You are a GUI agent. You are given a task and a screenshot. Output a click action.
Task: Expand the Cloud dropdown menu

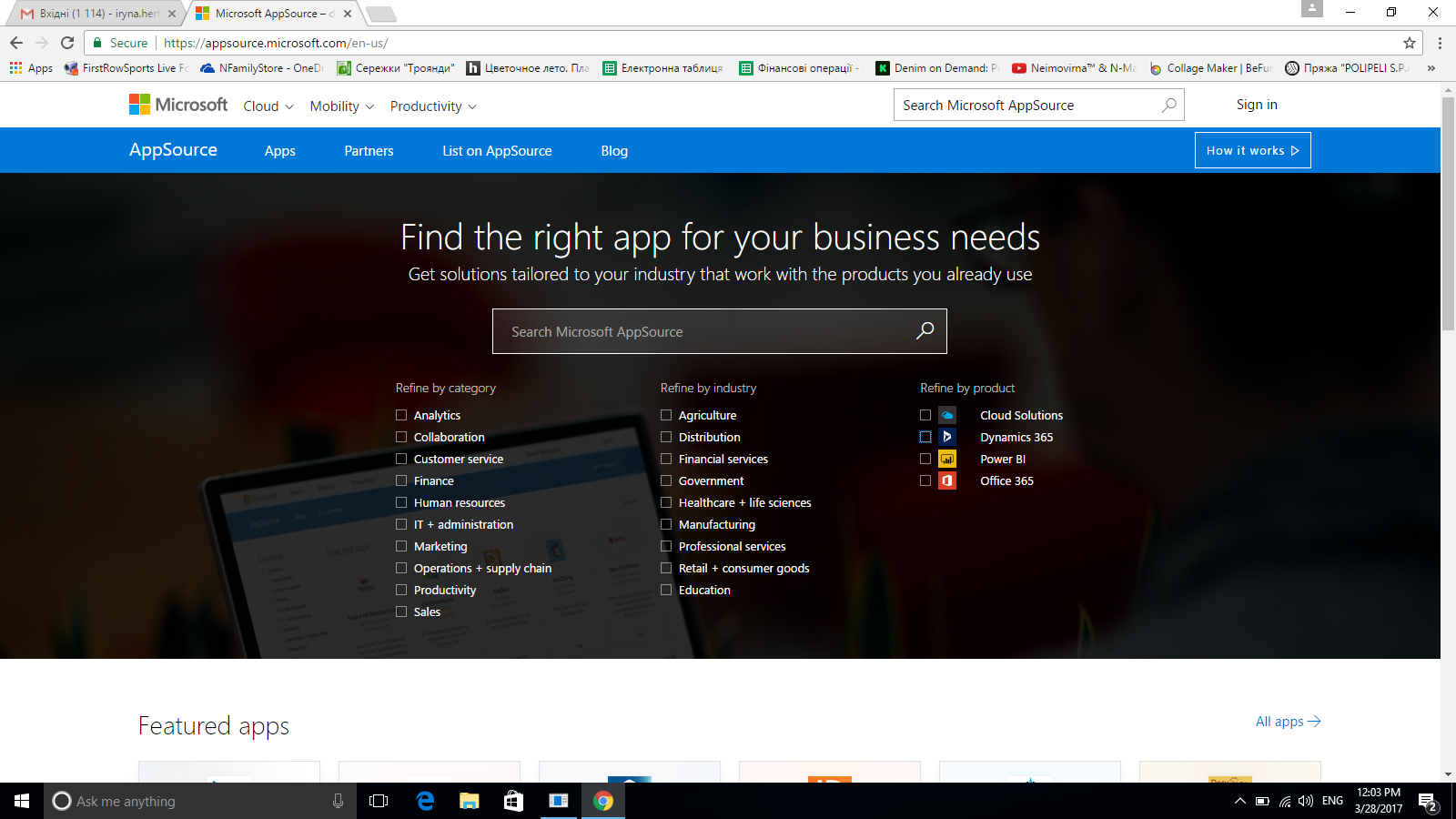(268, 106)
